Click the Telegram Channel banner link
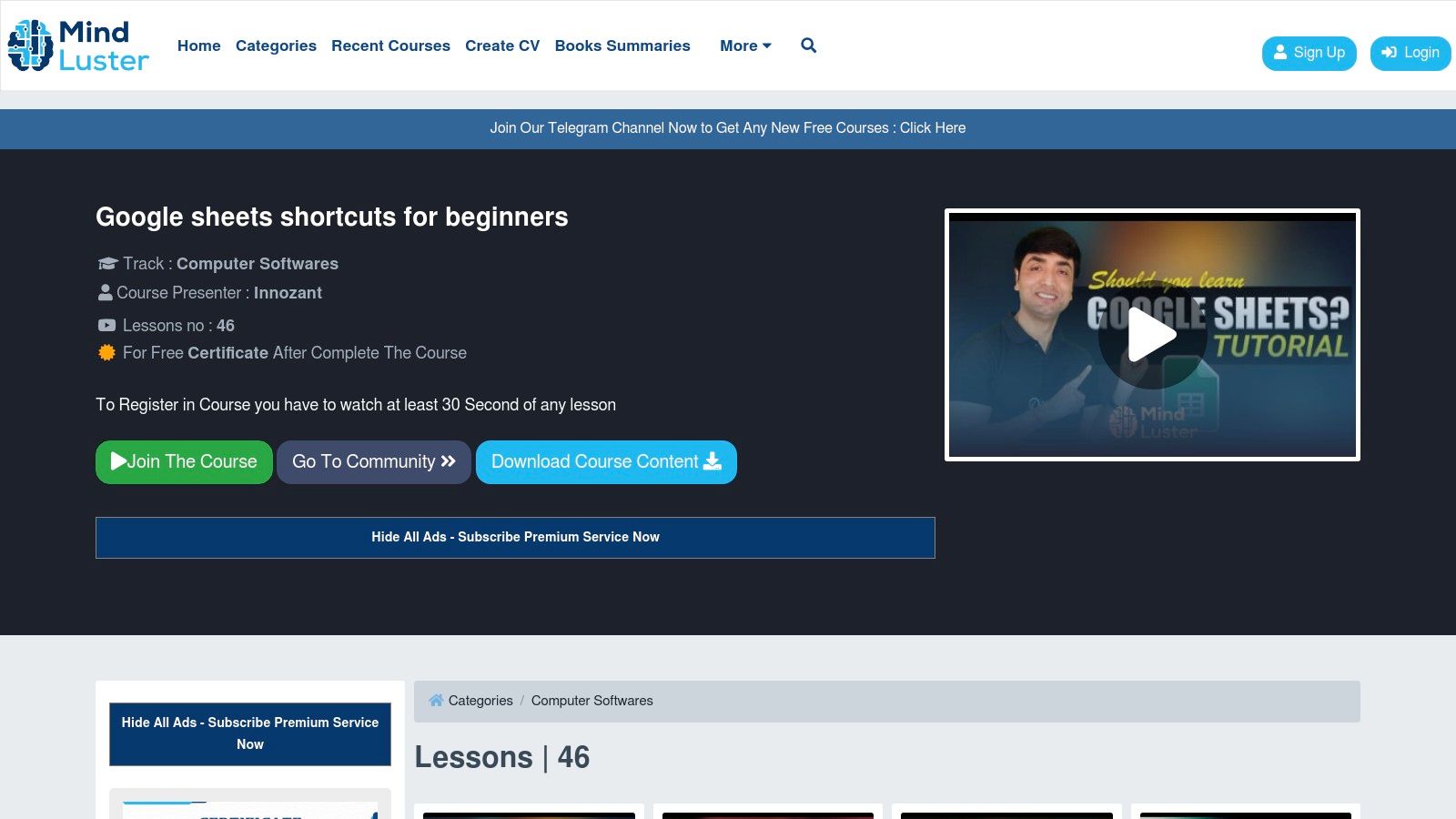Screen dimensions: 1456x819 pos(728,128)
